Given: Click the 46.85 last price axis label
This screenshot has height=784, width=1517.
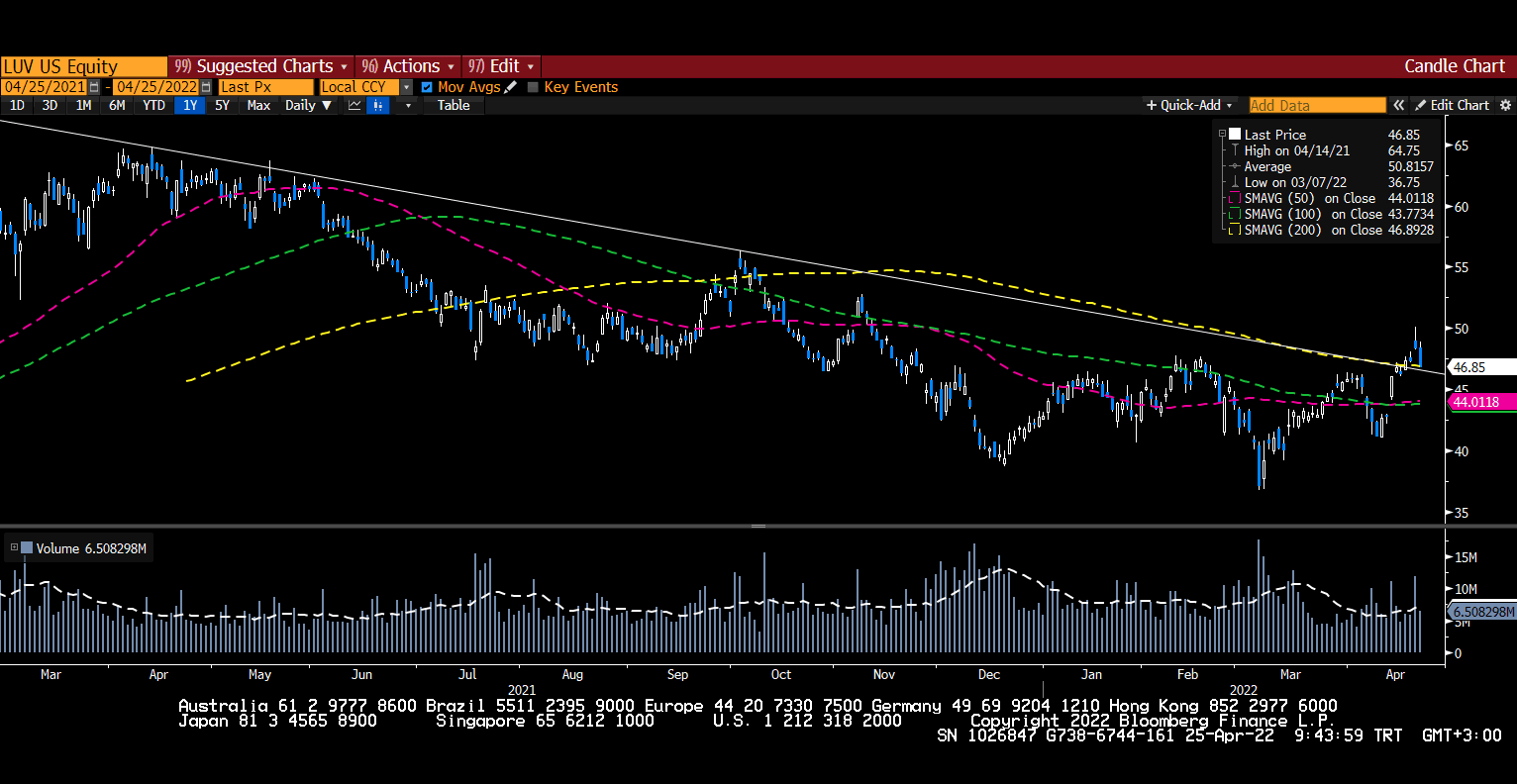Looking at the screenshot, I should (x=1481, y=367).
